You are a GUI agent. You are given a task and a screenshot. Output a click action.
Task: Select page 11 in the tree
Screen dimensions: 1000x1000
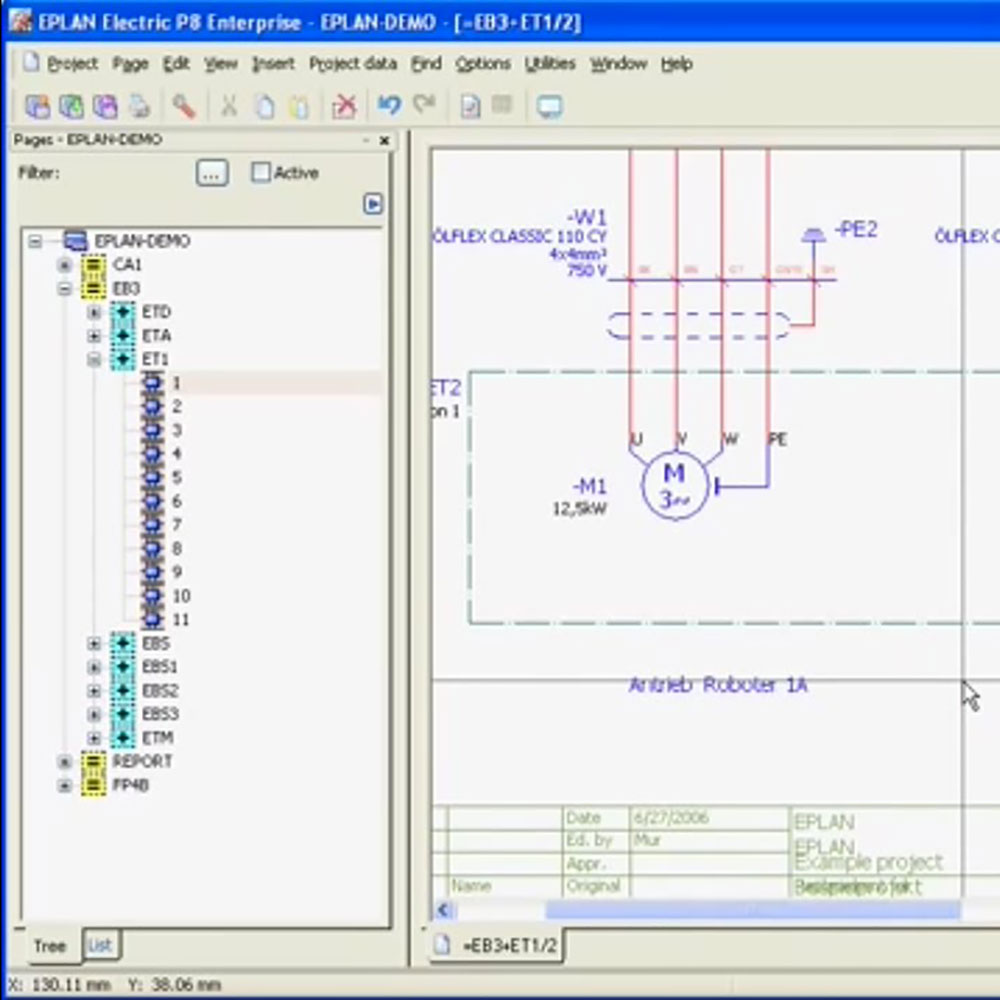[180, 619]
